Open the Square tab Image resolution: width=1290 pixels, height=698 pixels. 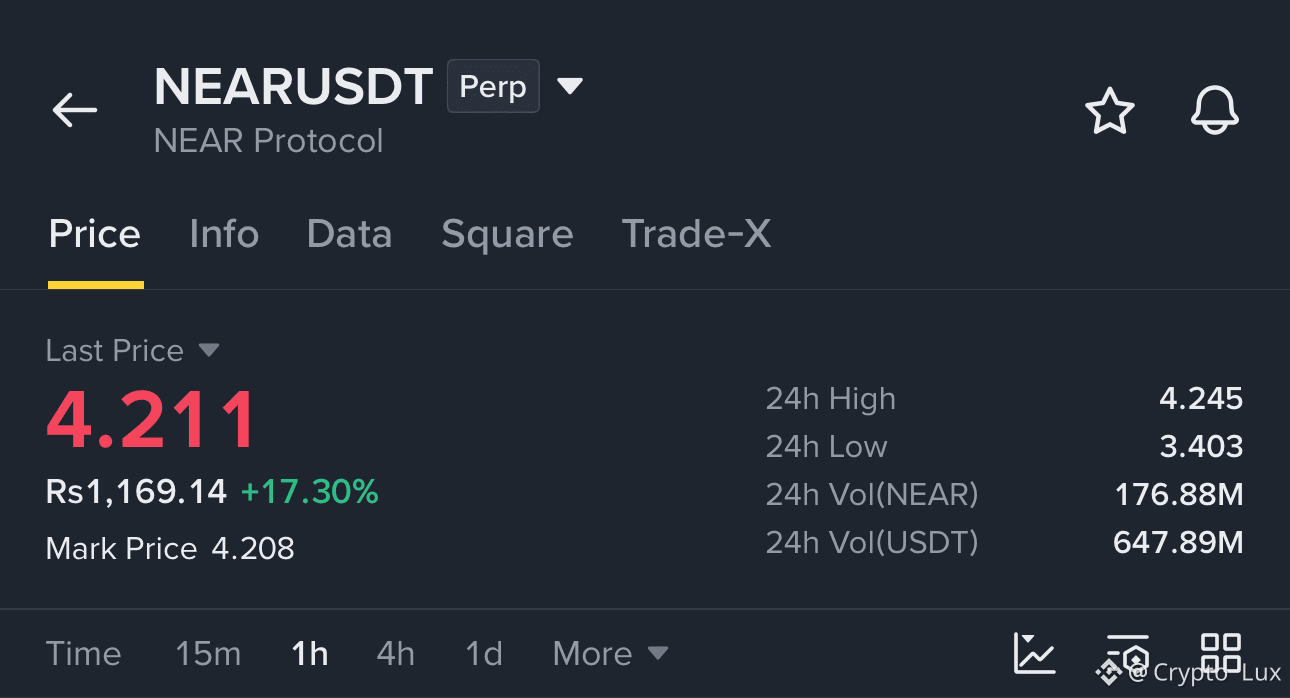507,234
